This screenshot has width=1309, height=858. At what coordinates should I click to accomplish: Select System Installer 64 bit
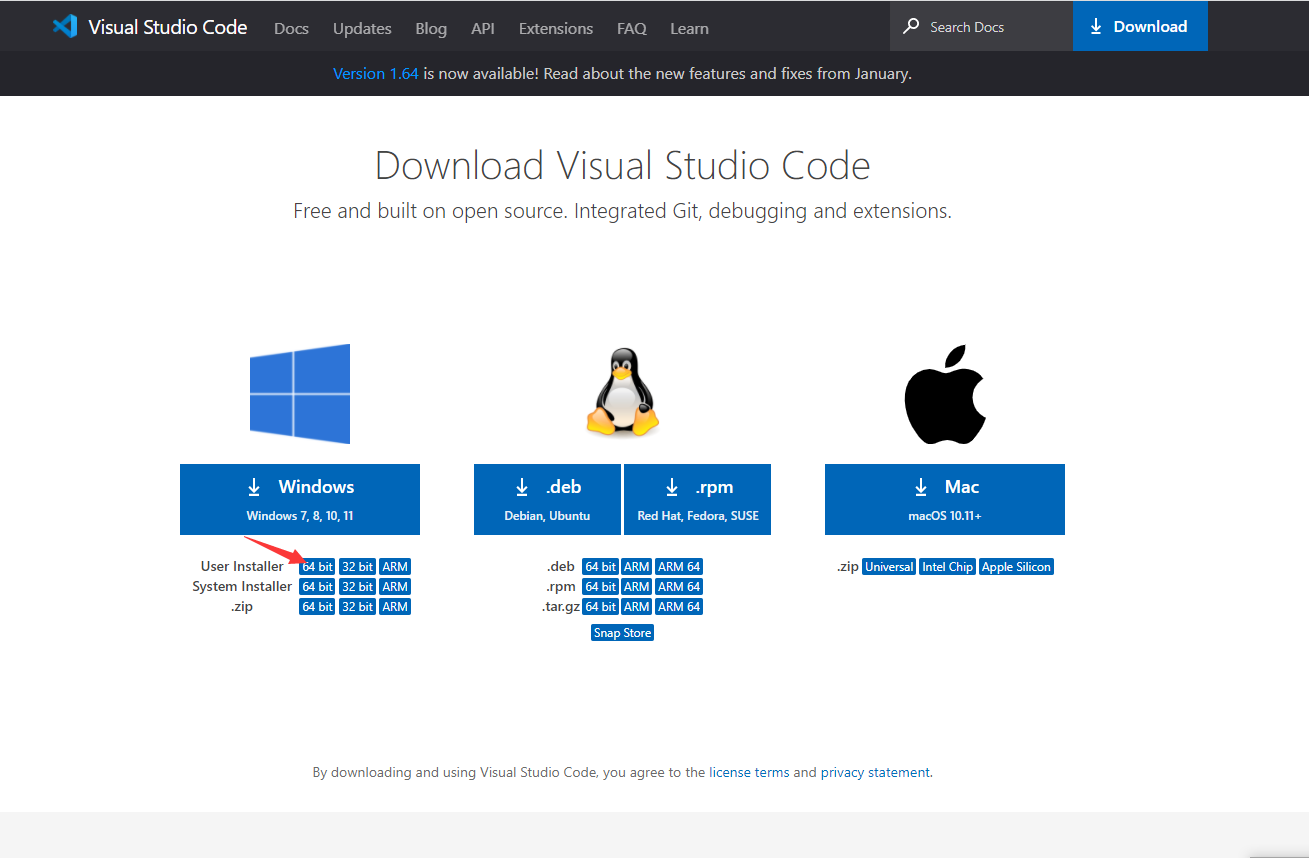tap(317, 587)
